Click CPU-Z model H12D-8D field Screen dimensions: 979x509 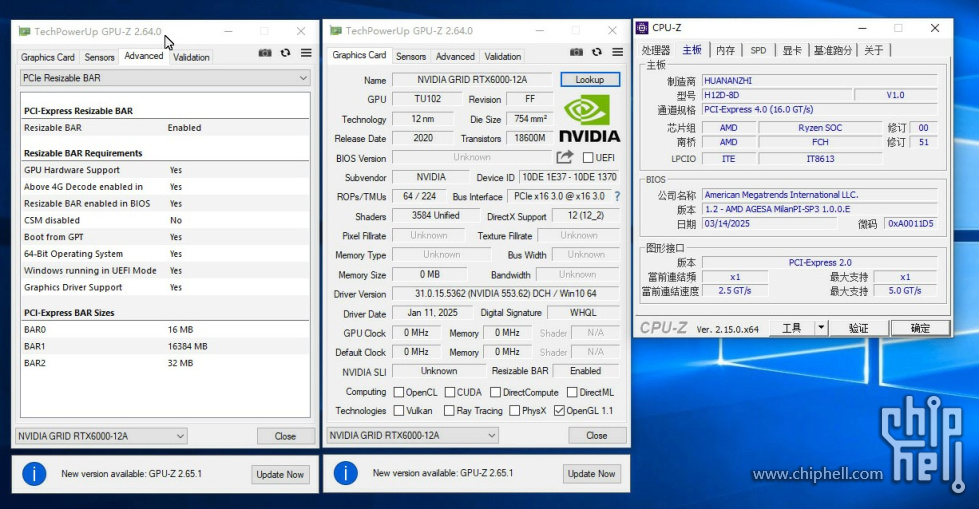click(x=777, y=95)
